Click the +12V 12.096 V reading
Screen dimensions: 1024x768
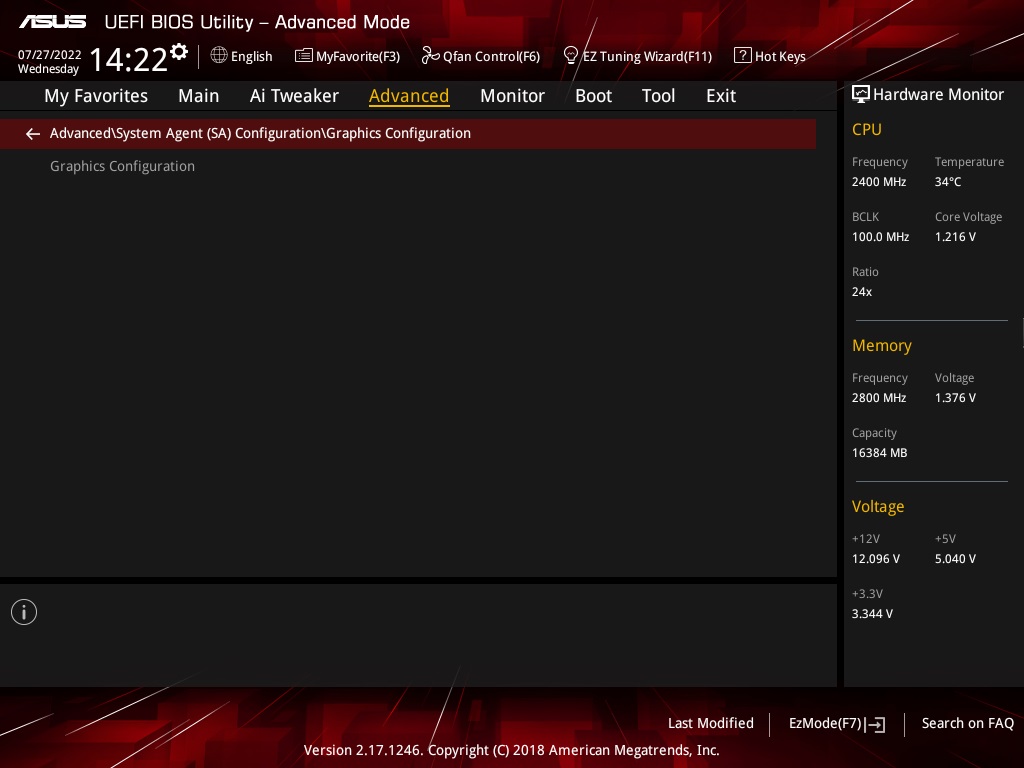coord(876,559)
